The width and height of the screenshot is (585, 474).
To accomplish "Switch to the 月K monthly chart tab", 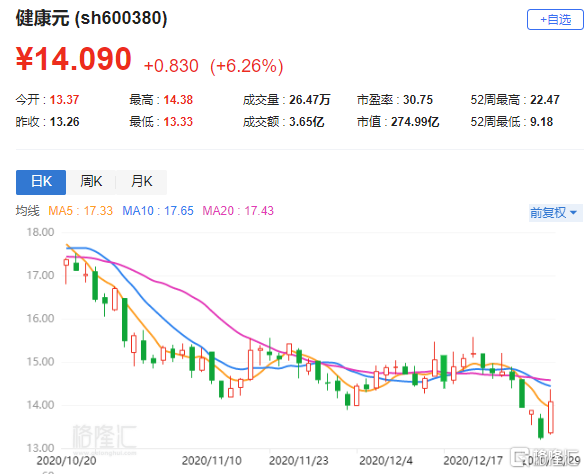I will pos(141,182).
